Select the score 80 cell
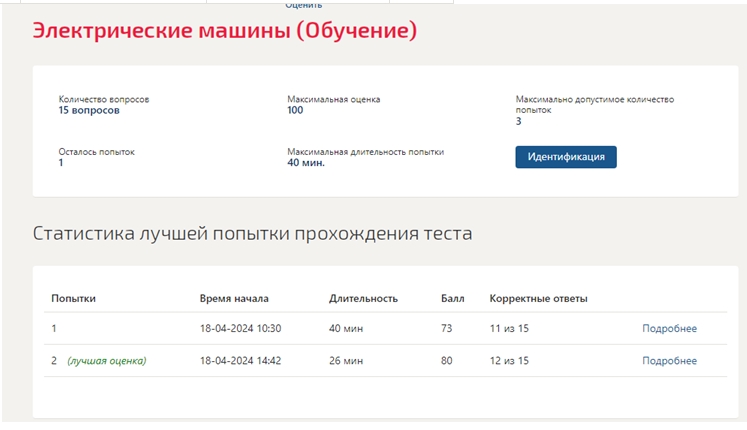 click(x=446, y=361)
